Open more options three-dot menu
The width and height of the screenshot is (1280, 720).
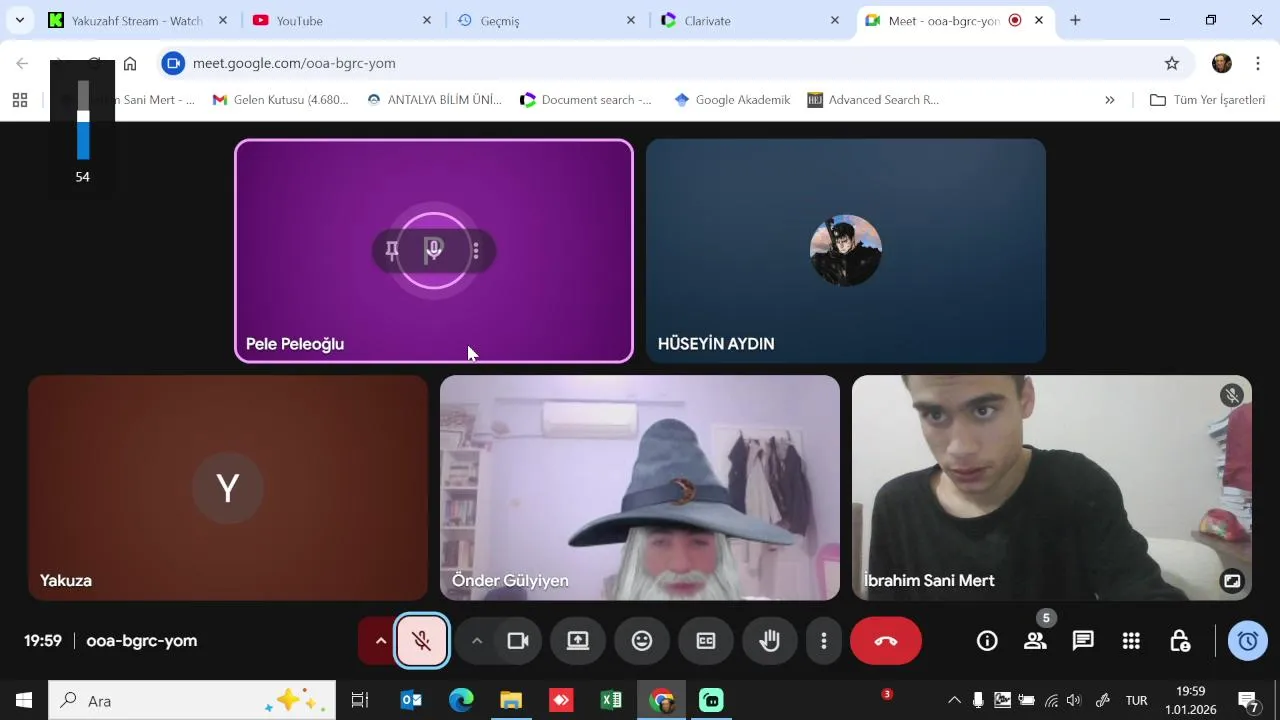coord(823,641)
